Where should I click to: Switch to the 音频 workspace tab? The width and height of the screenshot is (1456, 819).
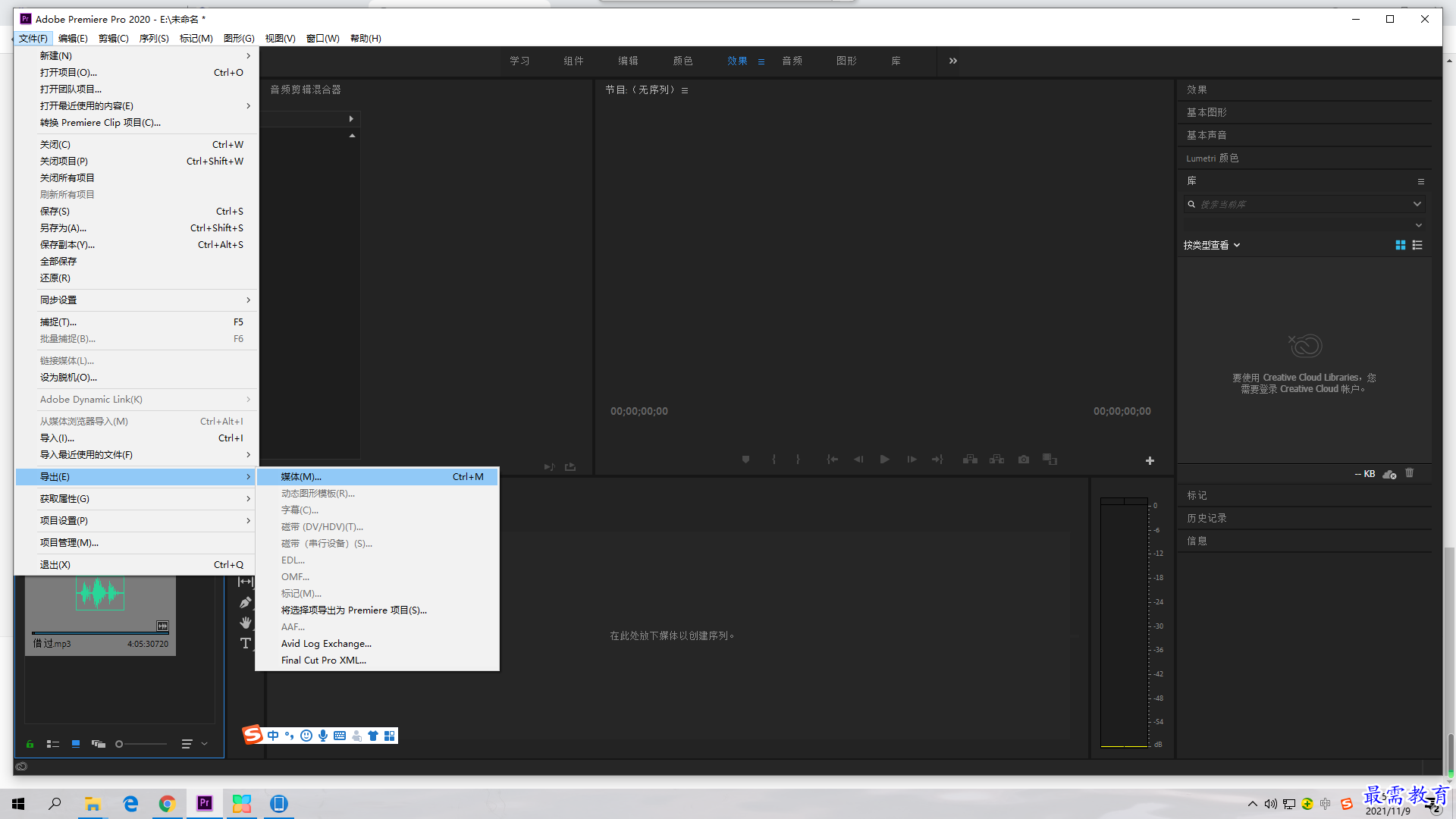tap(792, 61)
